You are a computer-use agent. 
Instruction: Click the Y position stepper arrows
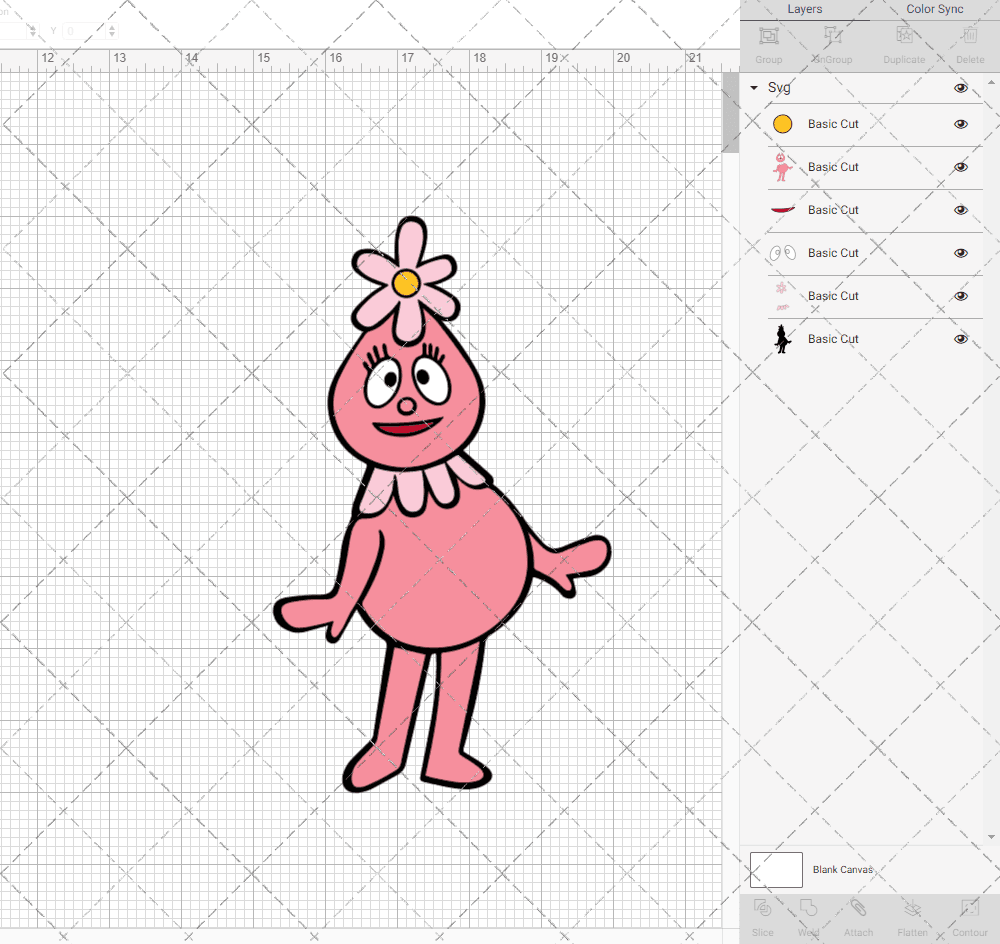pos(112,31)
